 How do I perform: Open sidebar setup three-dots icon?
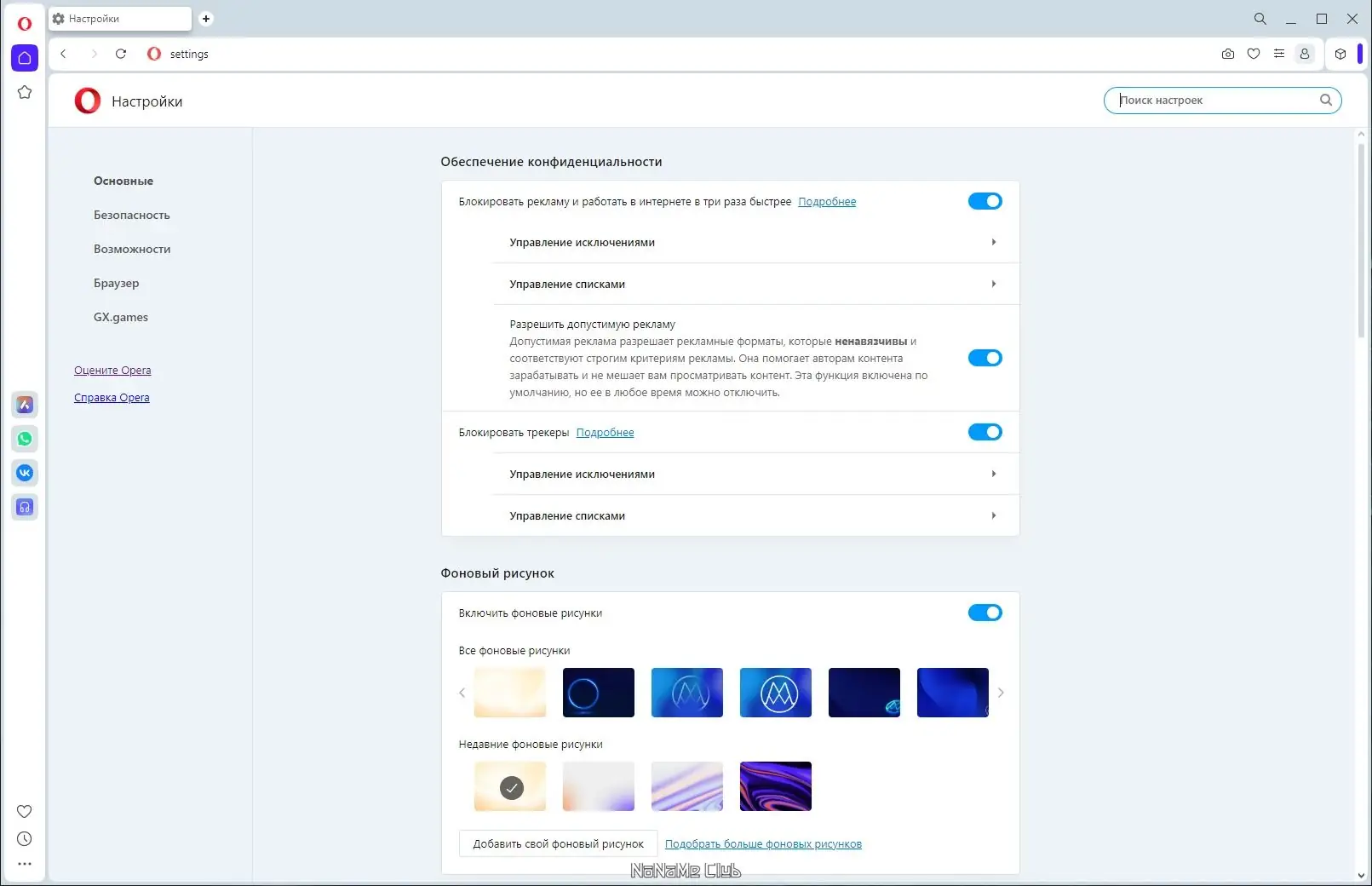coord(25,864)
